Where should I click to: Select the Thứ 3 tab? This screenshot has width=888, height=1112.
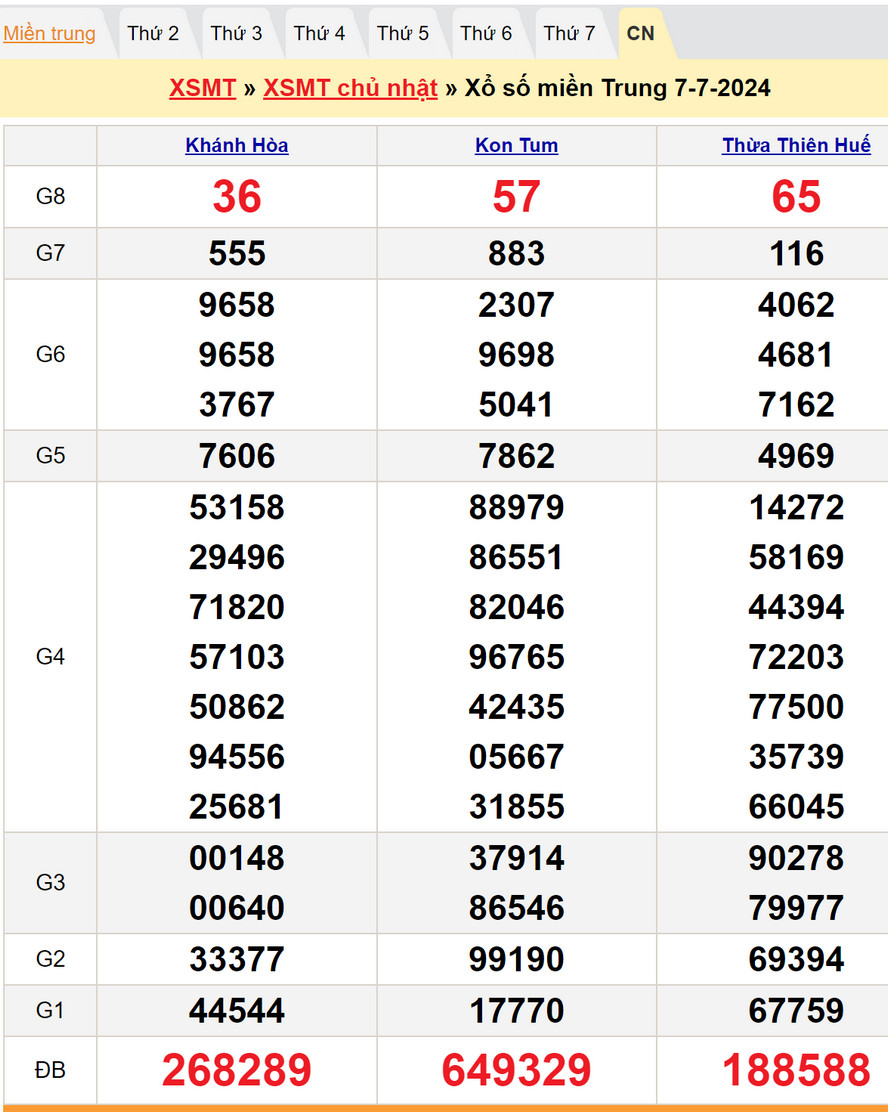pos(236,33)
